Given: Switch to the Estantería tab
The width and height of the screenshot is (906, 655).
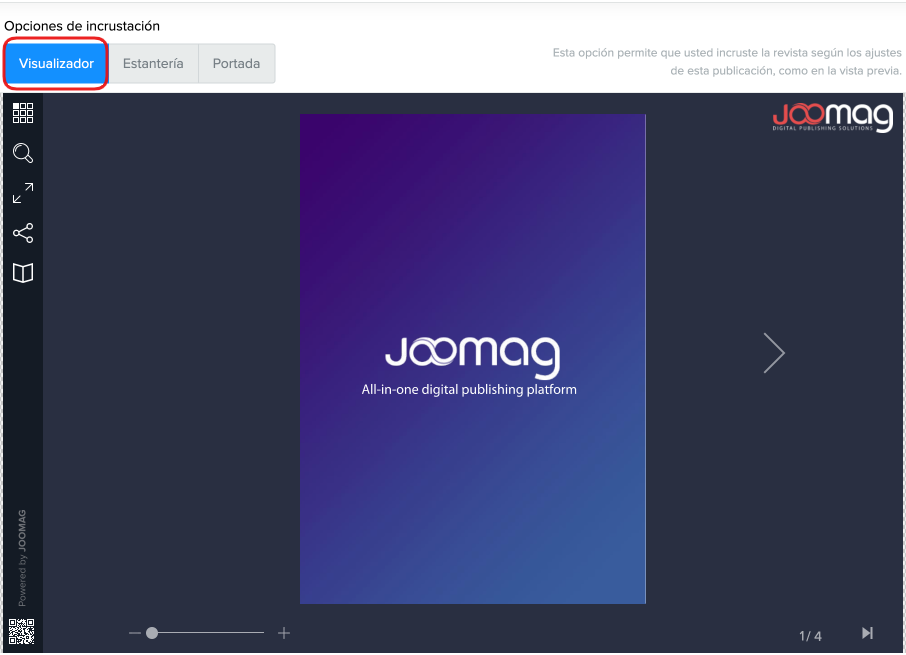Looking at the screenshot, I should coord(153,64).
